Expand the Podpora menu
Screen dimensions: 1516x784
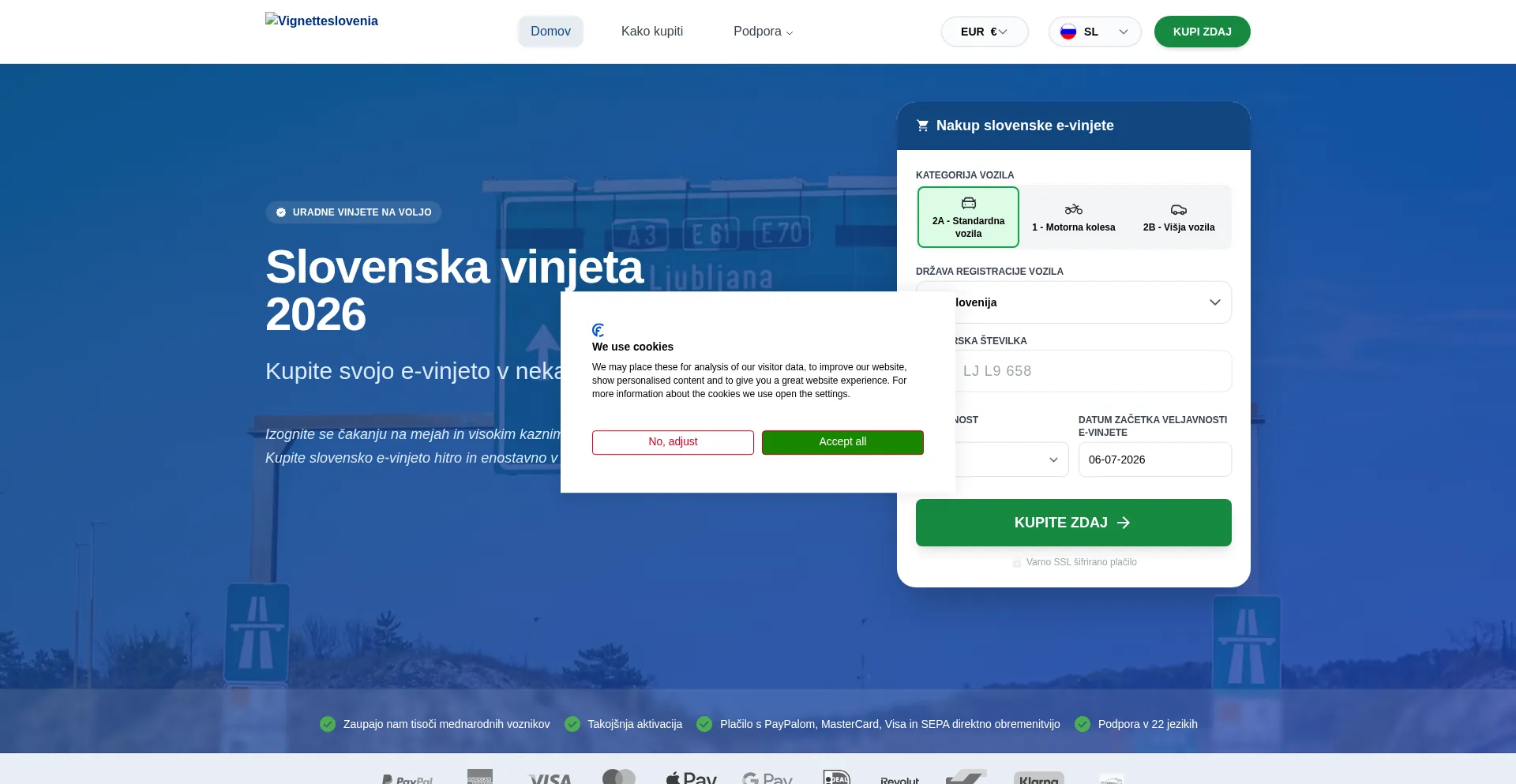(x=763, y=32)
